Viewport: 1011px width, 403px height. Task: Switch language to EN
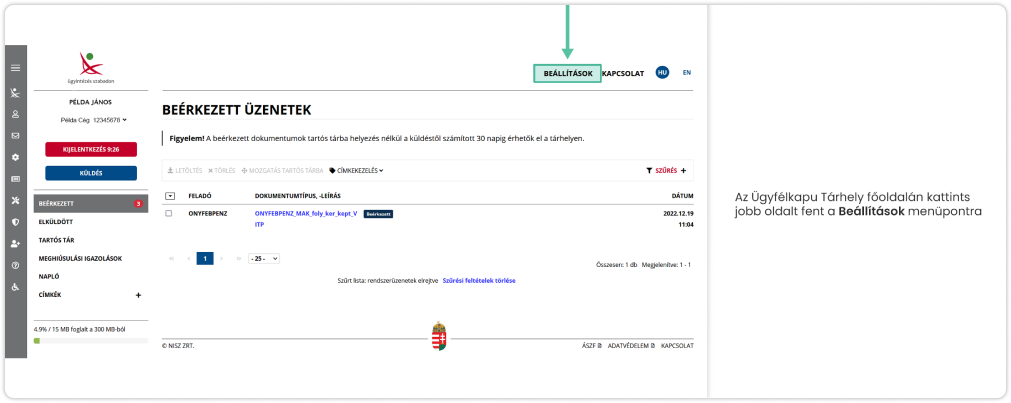pyautogui.click(x=686, y=73)
